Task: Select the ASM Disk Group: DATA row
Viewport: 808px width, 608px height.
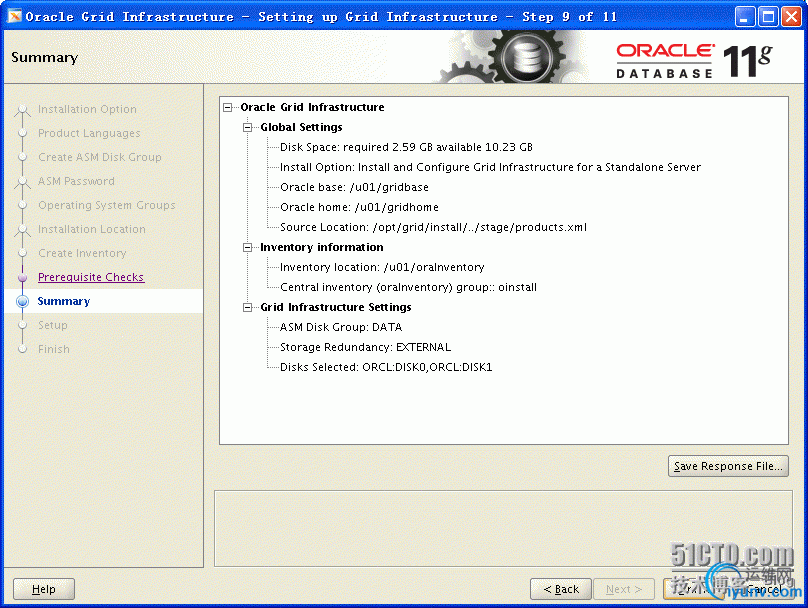Action: pos(341,328)
